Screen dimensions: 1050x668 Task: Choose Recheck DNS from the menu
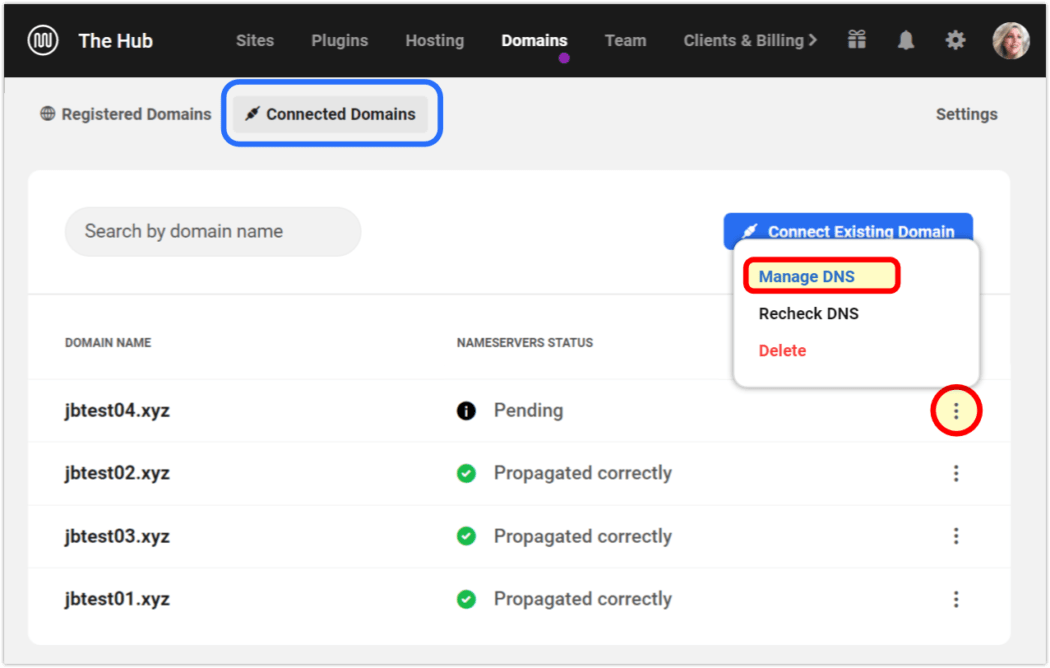coord(808,313)
